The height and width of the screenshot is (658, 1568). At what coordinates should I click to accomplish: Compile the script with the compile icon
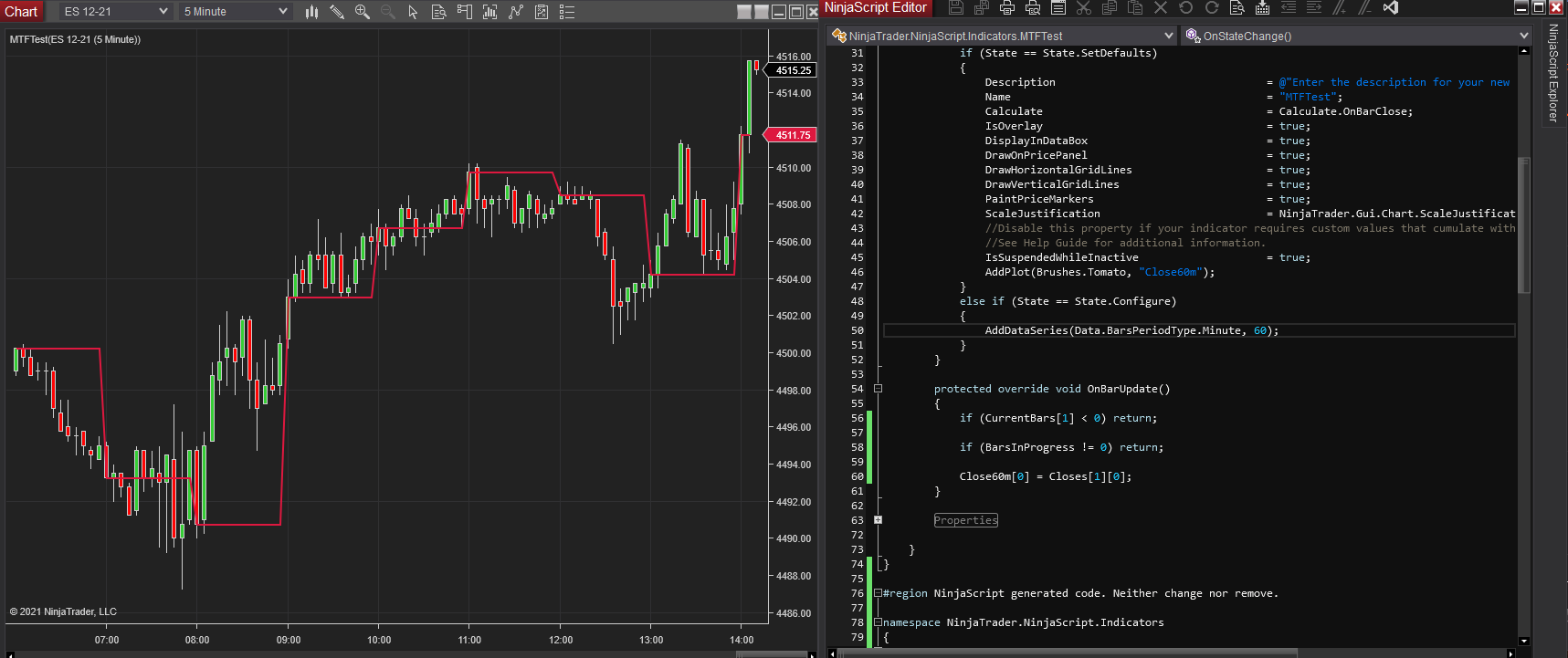point(1263,7)
